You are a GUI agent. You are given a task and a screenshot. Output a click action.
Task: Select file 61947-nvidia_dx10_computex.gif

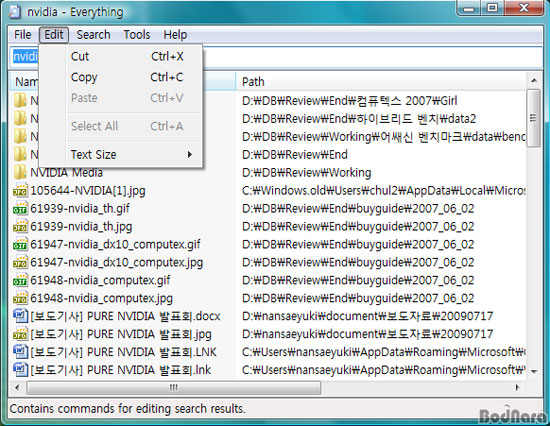coord(115,244)
